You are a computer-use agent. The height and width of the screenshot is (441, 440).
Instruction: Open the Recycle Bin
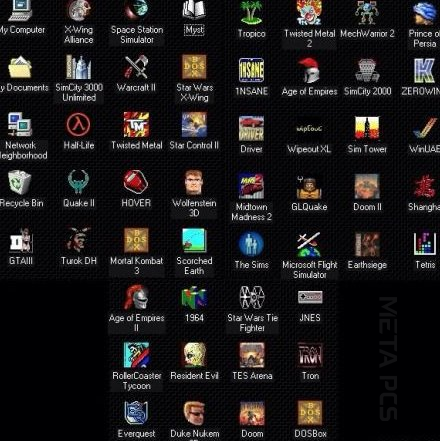click(20, 182)
